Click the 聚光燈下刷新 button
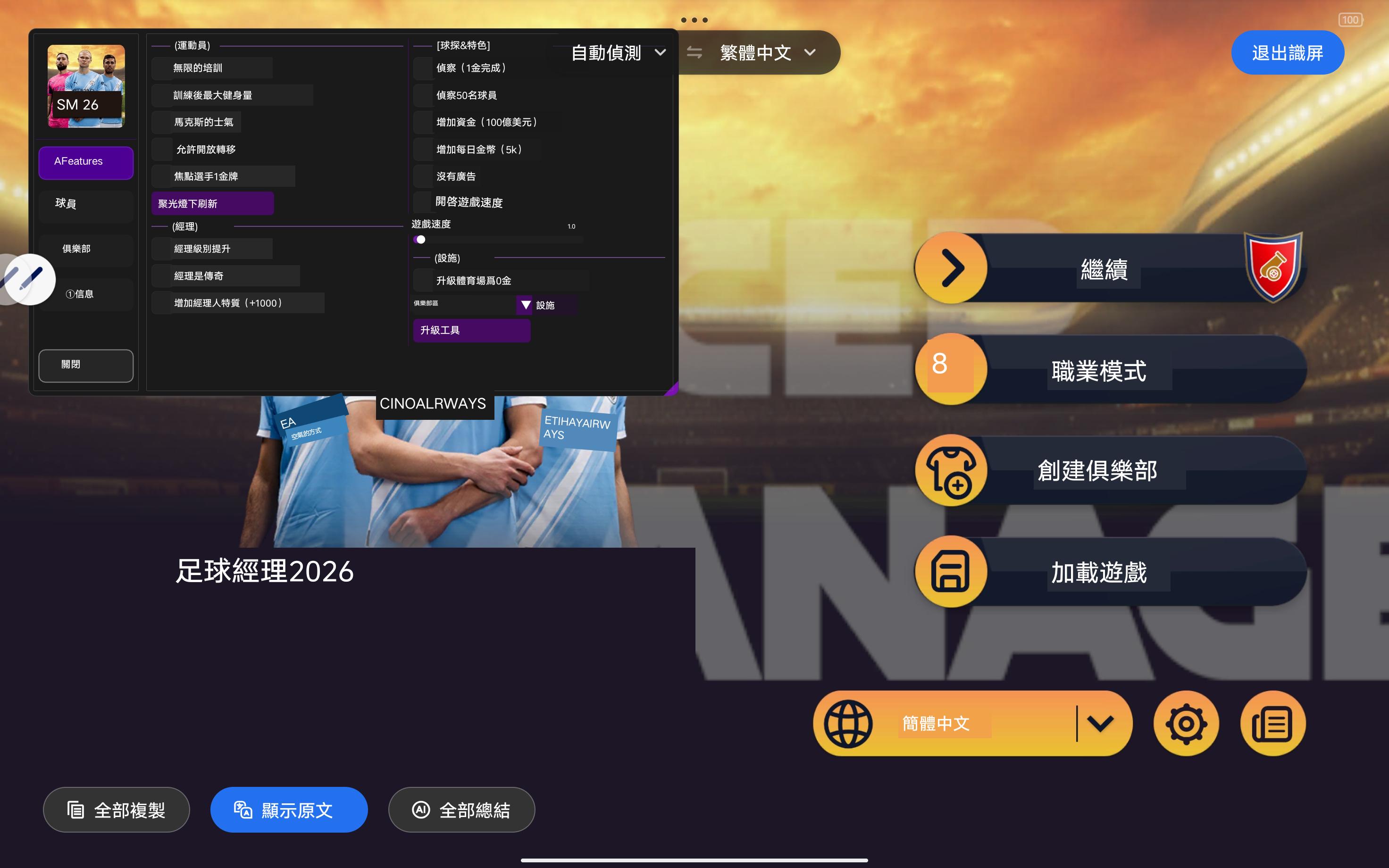 click(x=212, y=204)
